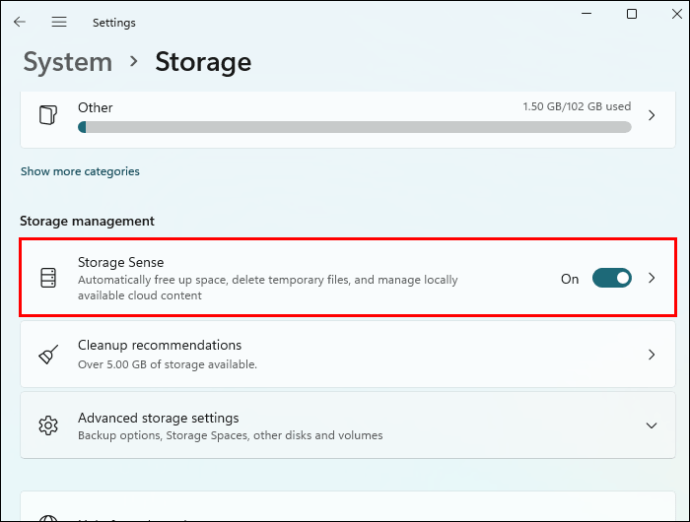Click the Other category file icon
Image resolution: width=690 pixels, height=522 pixels.
click(47, 115)
